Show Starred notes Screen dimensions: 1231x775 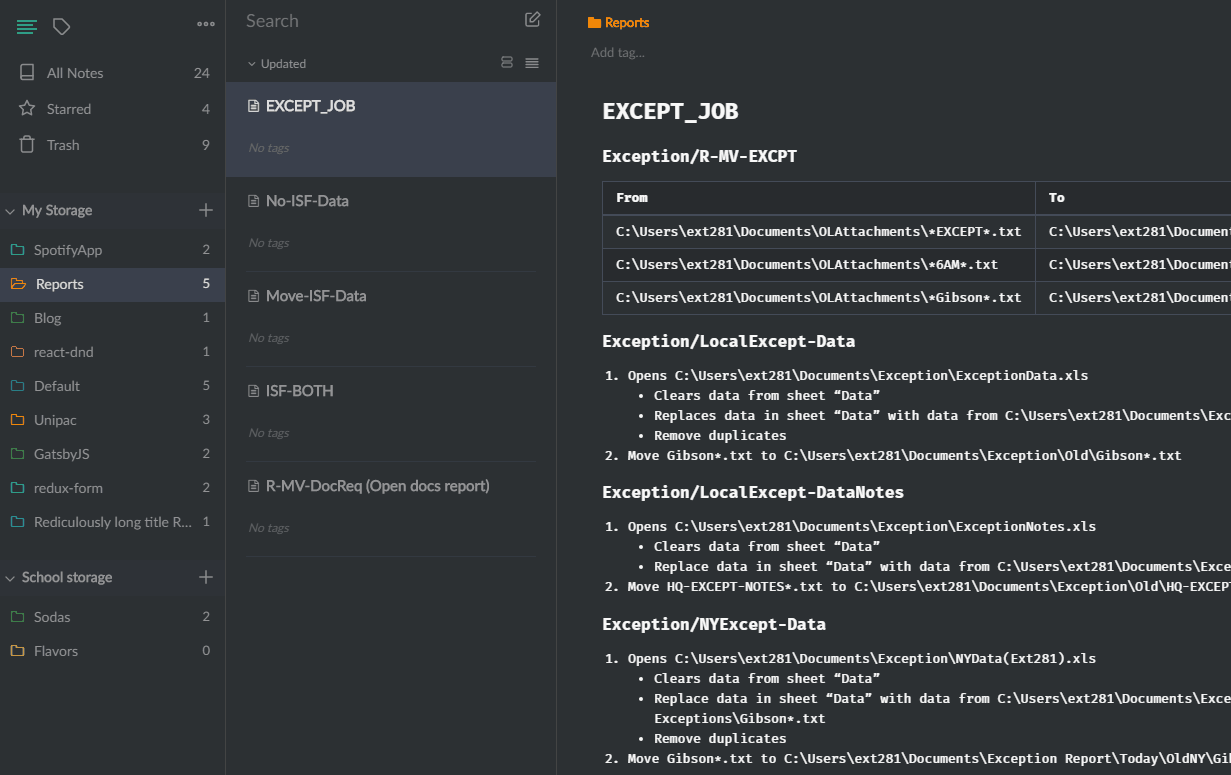click(x=68, y=109)
